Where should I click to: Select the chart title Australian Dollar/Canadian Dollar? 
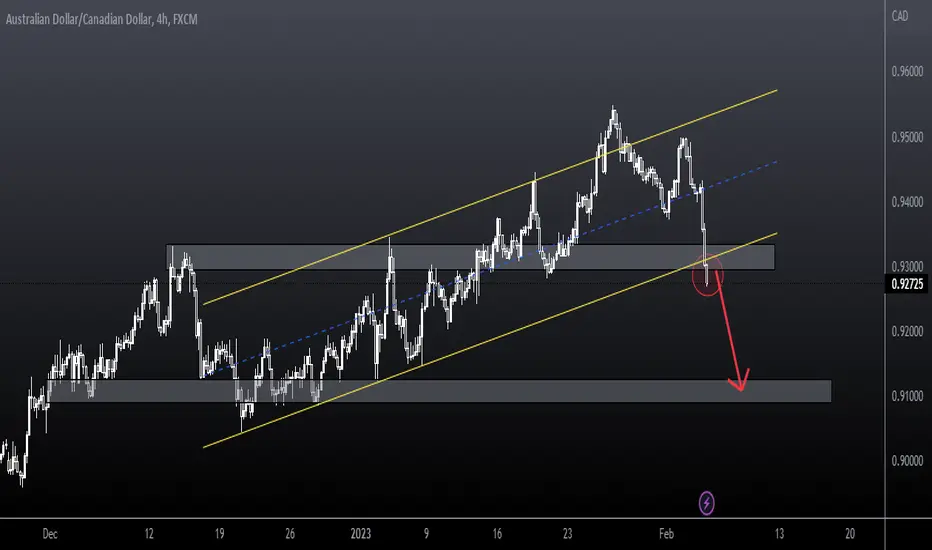coord(78,20)
